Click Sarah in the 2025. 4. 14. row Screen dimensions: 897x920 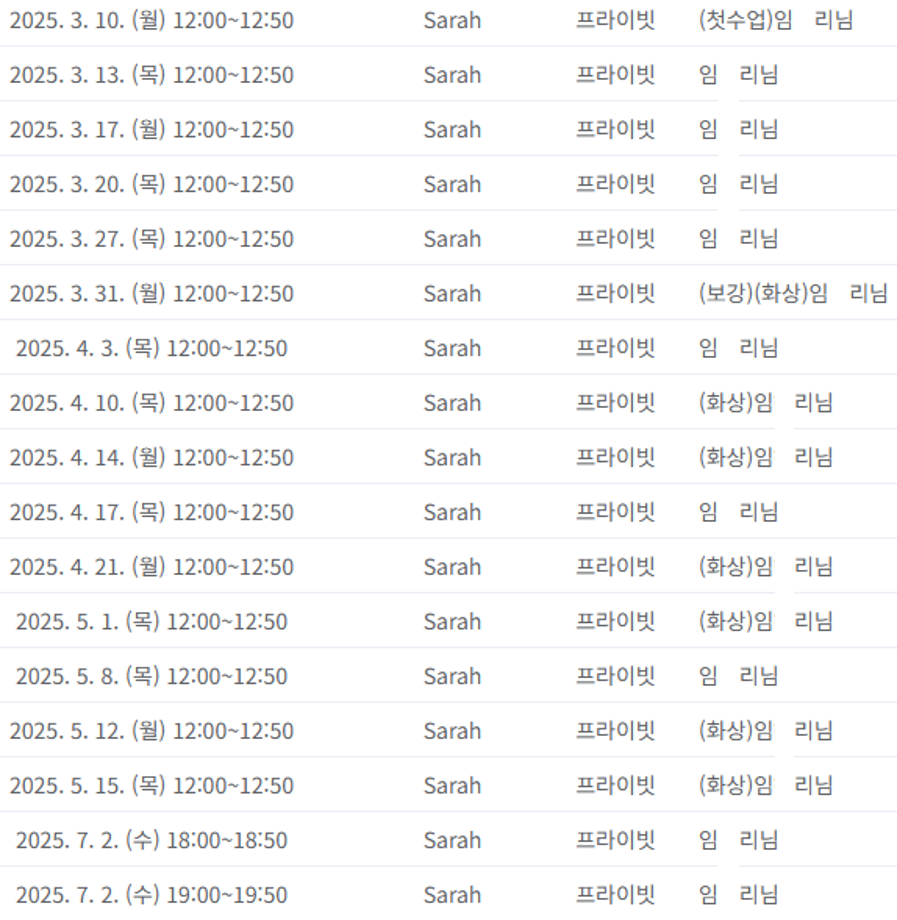click(x=452, y=458)
